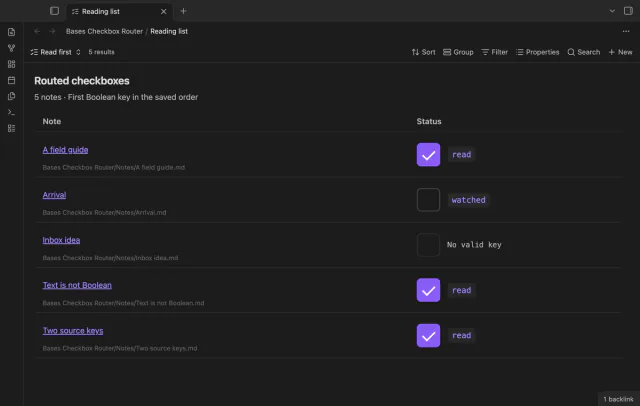Click the Arrival.md file path
Screen dimensions: 640x406
click(104, 213)
